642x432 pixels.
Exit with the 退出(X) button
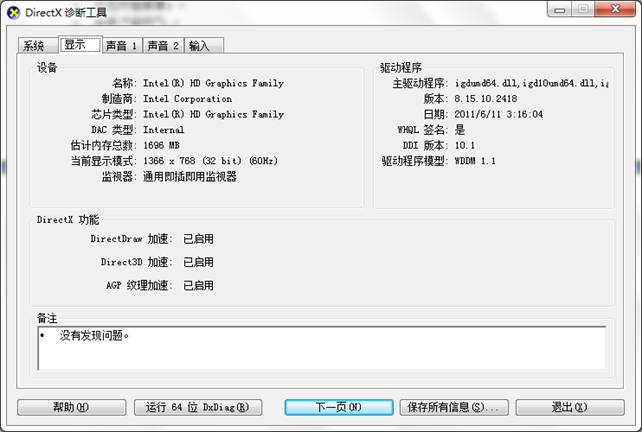570,407
